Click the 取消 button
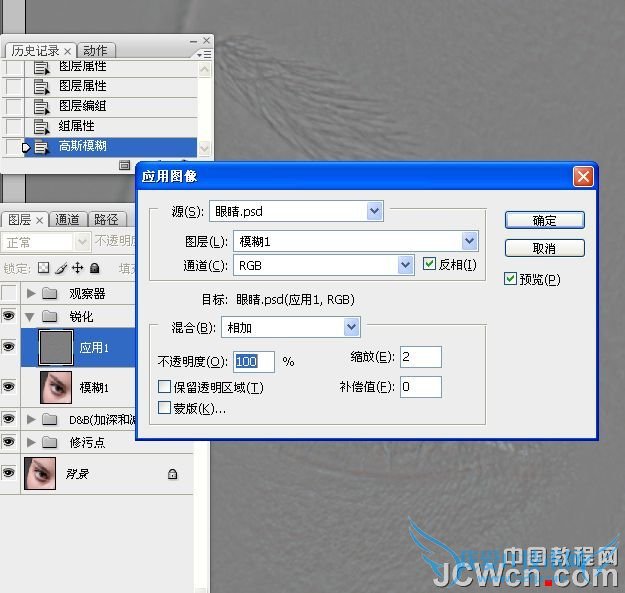This screenshot has height=593, width=625. [x=544, y=248]
